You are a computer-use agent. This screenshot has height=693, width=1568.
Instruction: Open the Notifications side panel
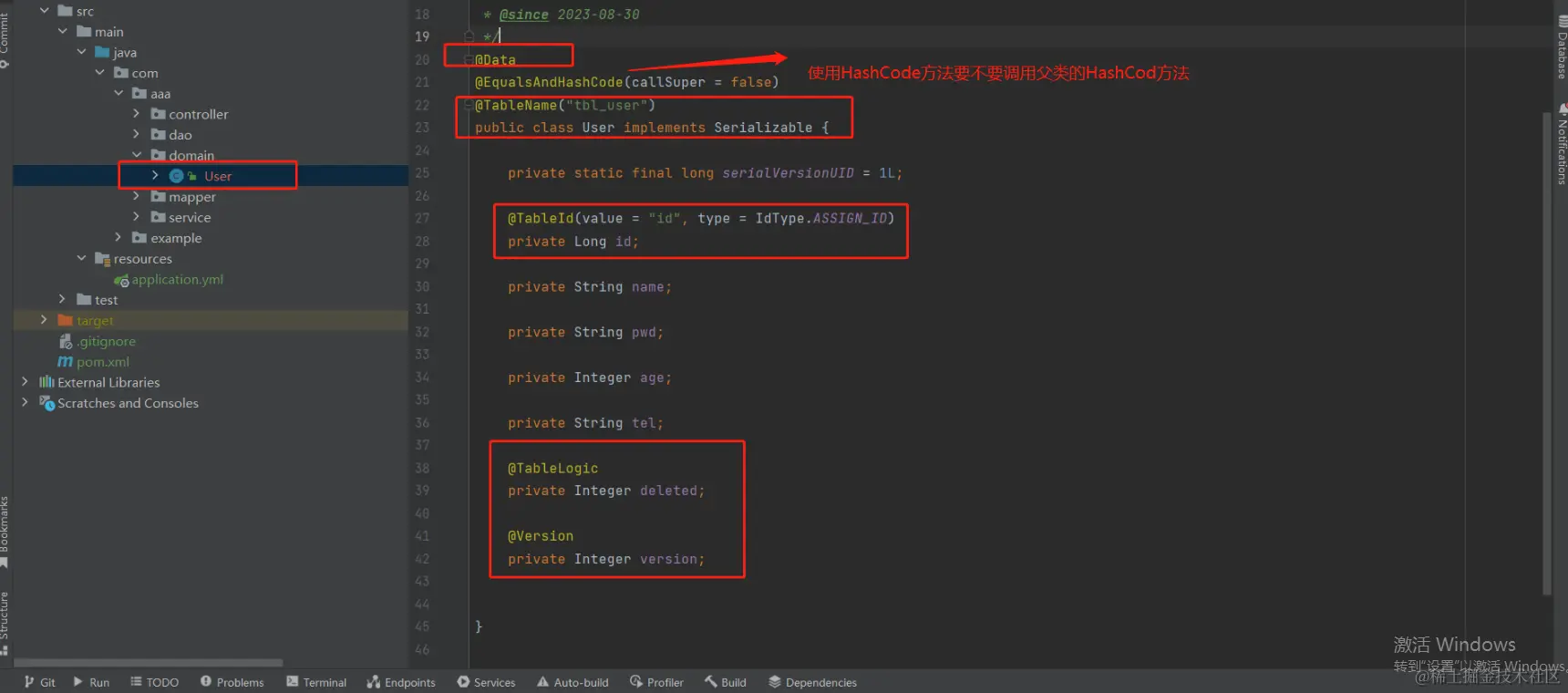click(1562, 144)
